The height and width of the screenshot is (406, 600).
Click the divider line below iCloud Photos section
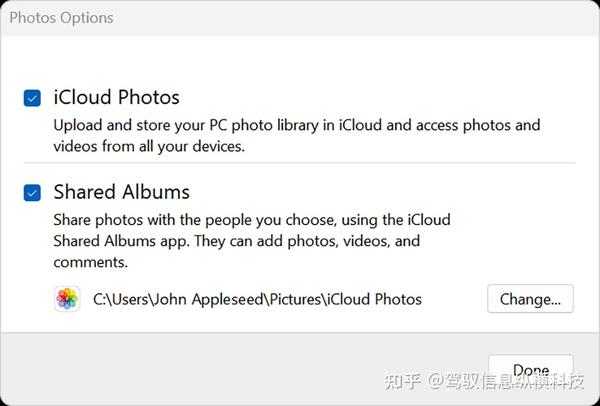[x=300, y=162]
